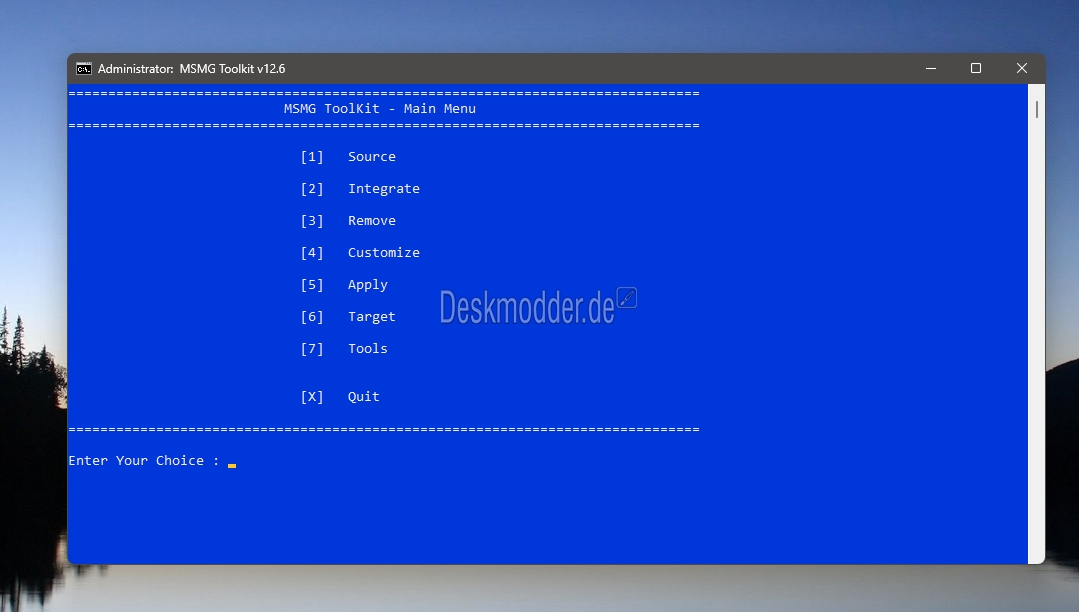Screen dimensions: 1079x612
Task: Click the '[6]' option number
Action: pos(312,317)
